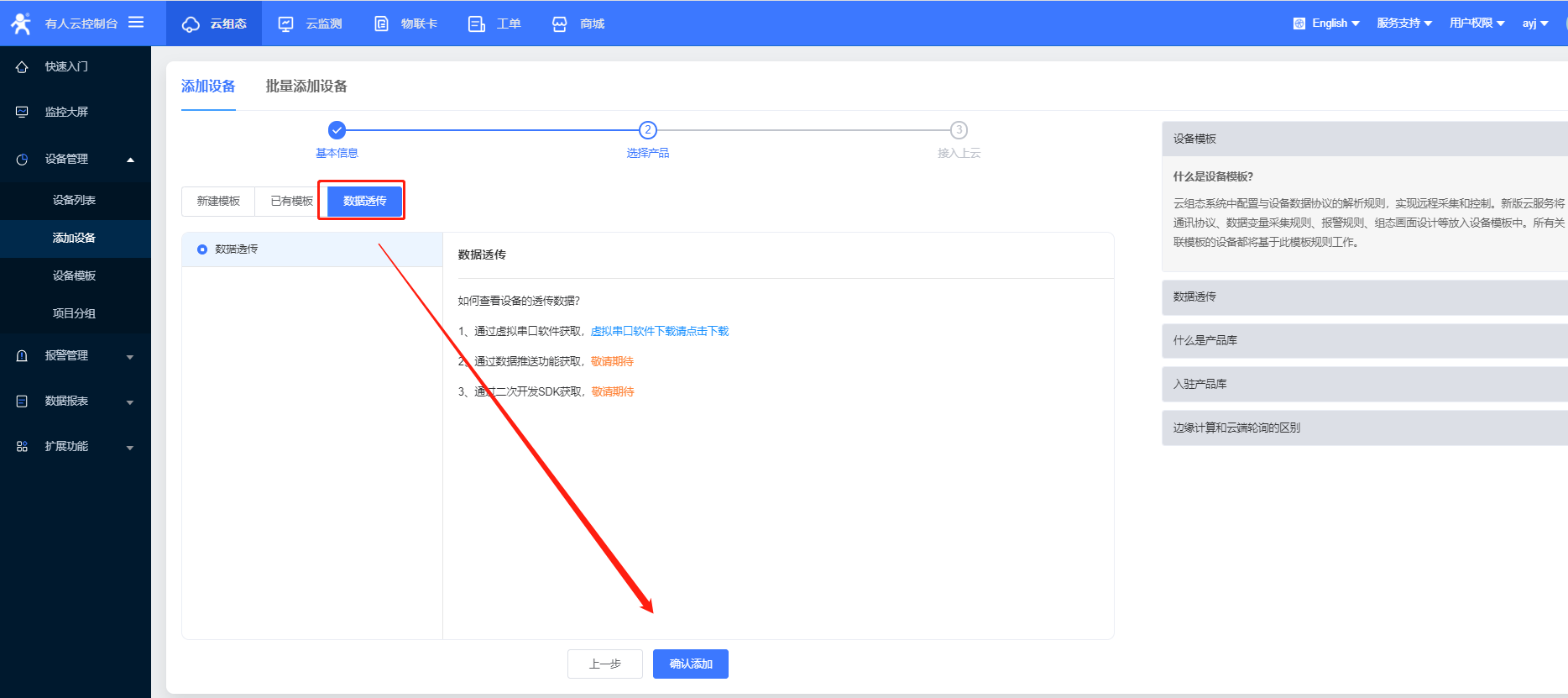The image size is (1568, 698).
Task: Expand the 数据报表 sidebar section
Action: pos(130,401)
